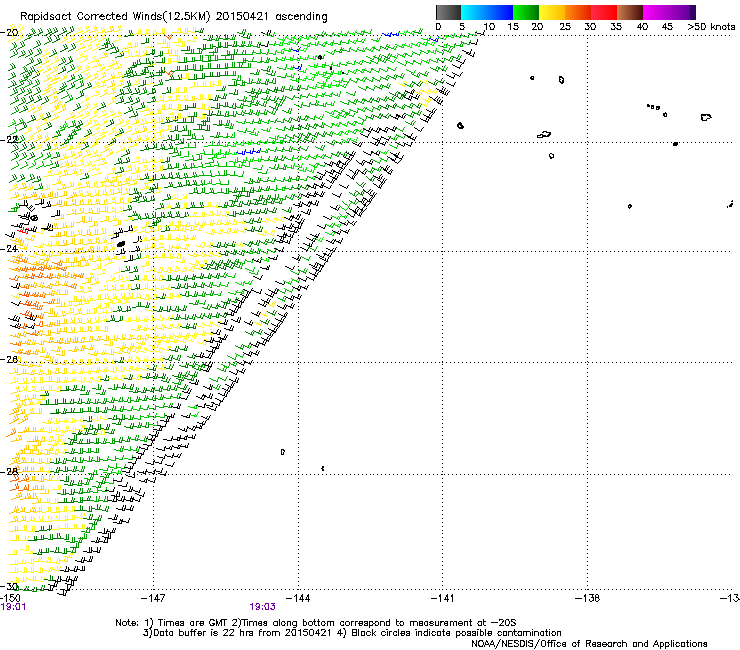Screen dimensions: 740x650
Task: Click the gray 0-5 knots legend segment
Action: (x=448, y=12)
